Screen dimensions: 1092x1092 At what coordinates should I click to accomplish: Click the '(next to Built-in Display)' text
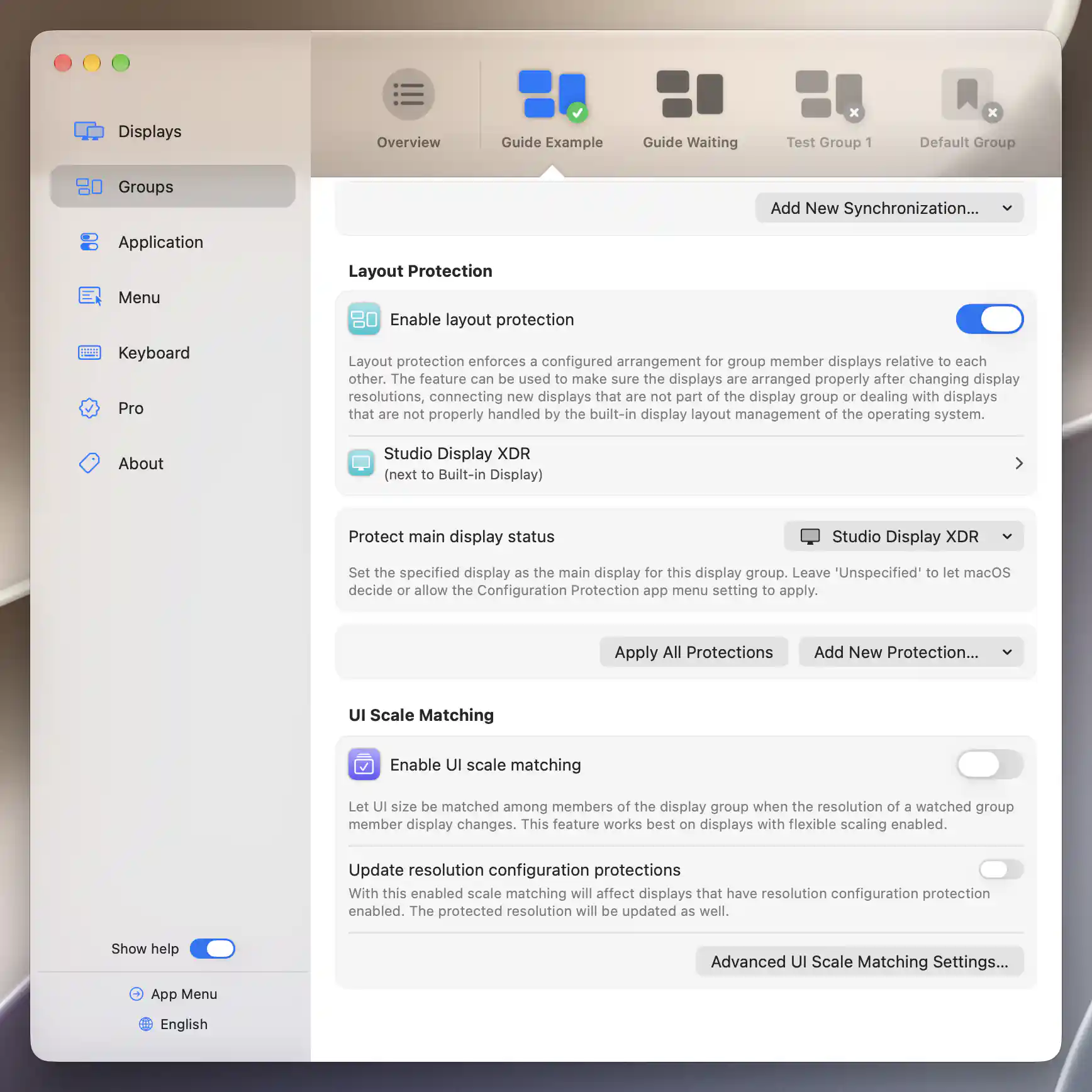[463, 475]
